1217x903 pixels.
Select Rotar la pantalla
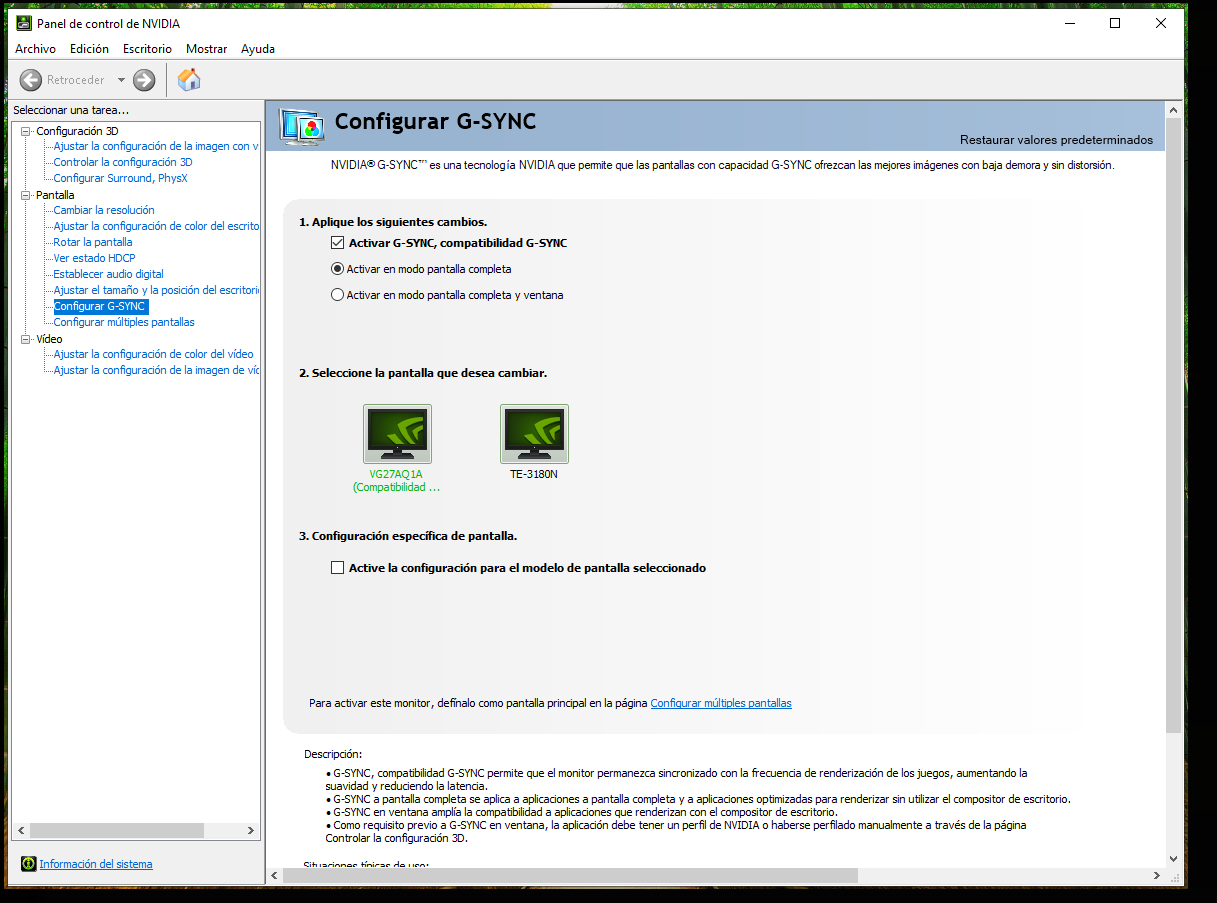pos(93,242)
